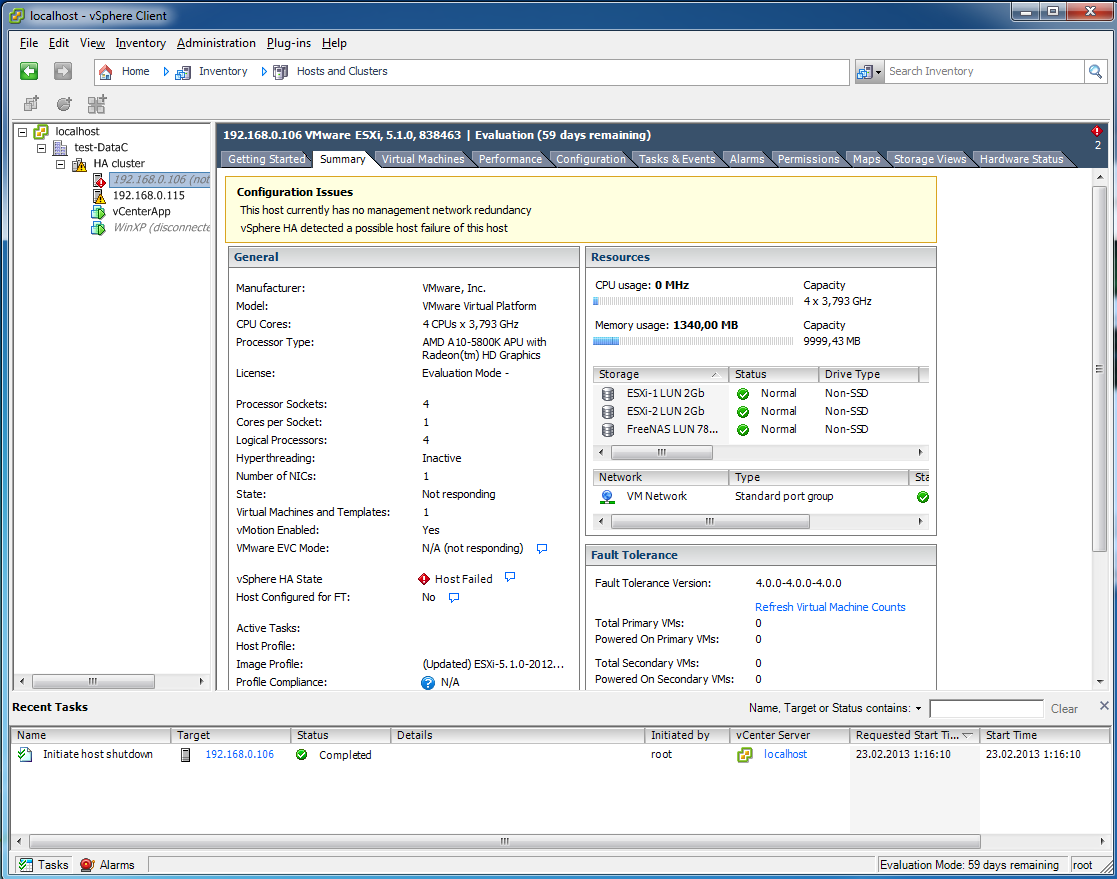The height and width of the screenshot is (879, 1117).
Task: Switch to the Configuration tab
Action: [591, 160]
